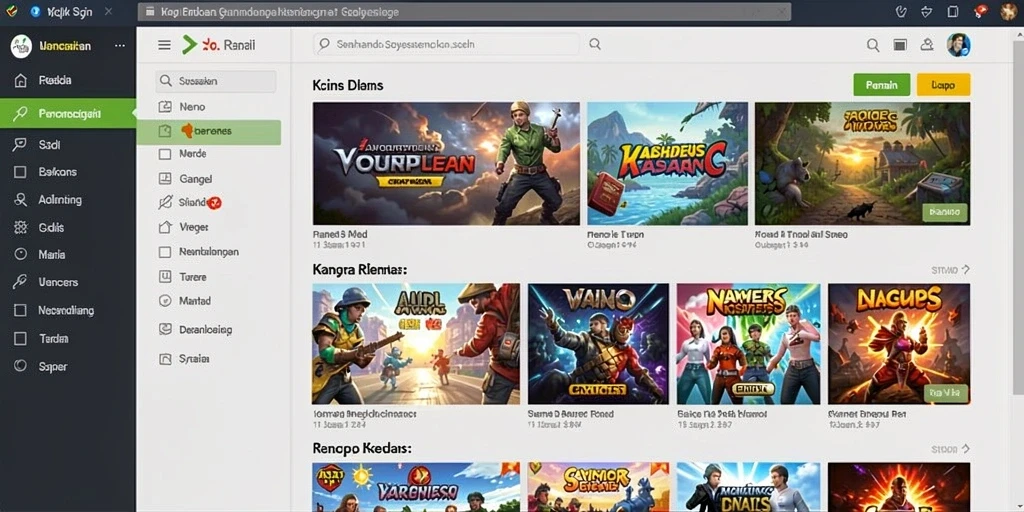Click the yellow Uapo button

pos(943,85)
